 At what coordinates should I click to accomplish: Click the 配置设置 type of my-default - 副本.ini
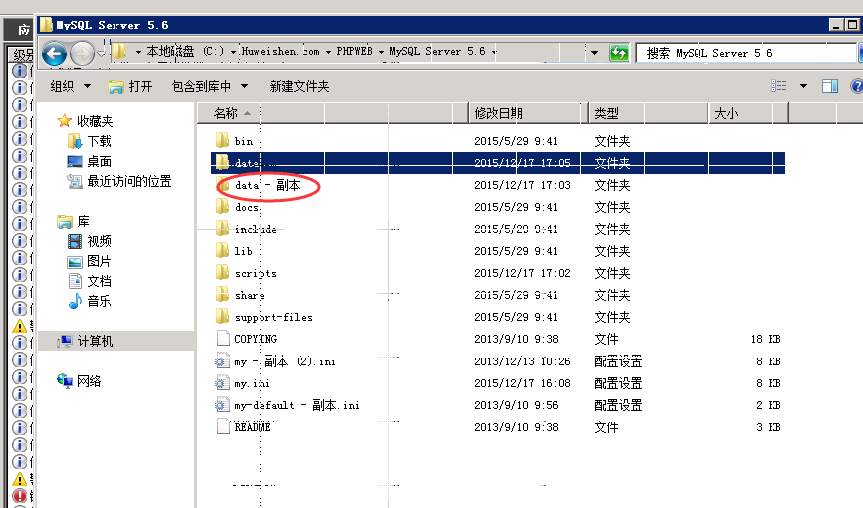click(618, 405)
